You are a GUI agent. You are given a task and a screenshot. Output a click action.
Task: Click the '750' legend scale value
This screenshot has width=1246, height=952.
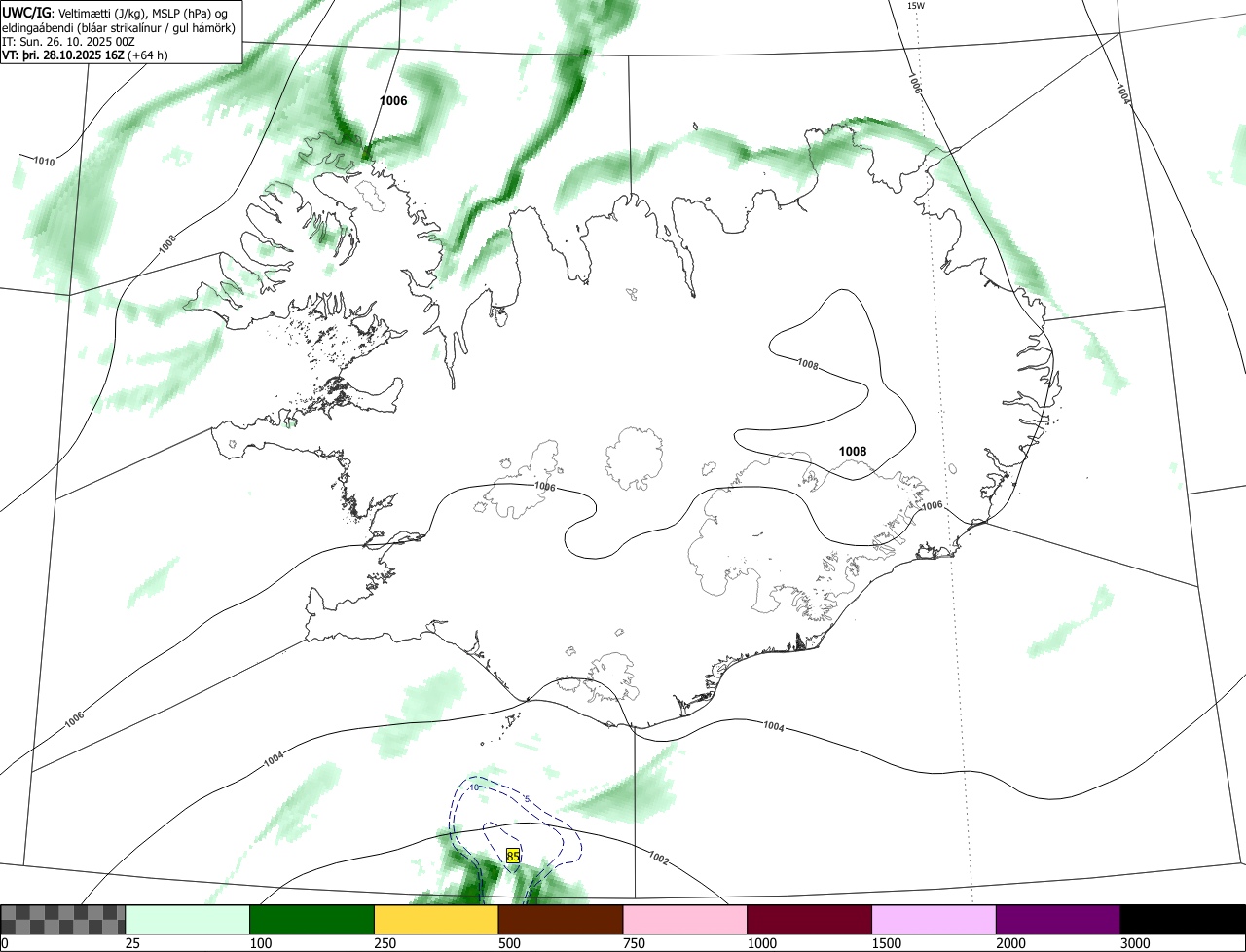(x=634, y=943)
